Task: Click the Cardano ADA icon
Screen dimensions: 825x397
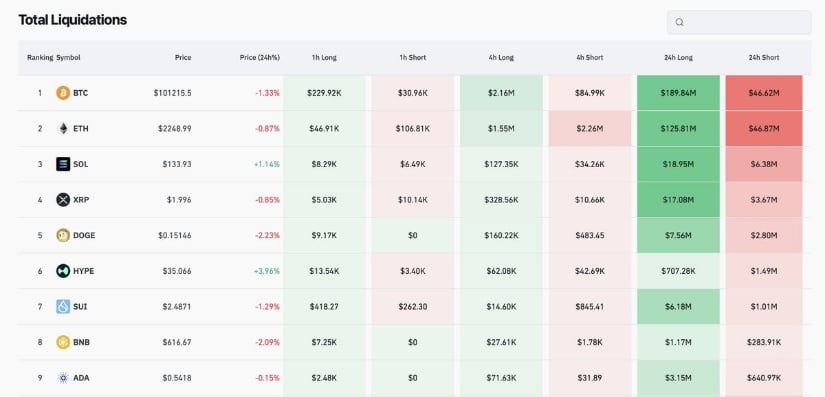Action: coord(63,378)
